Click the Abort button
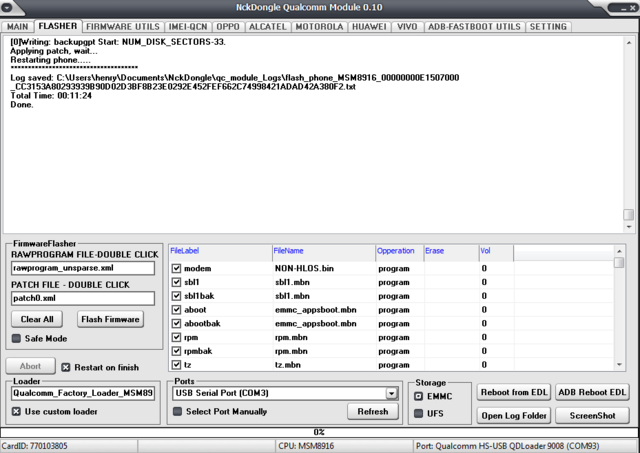640x453 pixels. (x=31, y=366)
